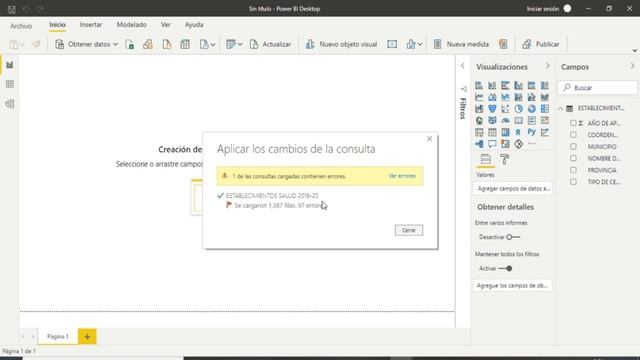Select the KPI visual
640x360 pixels.
pyautogui.click(x=544, y=120)
